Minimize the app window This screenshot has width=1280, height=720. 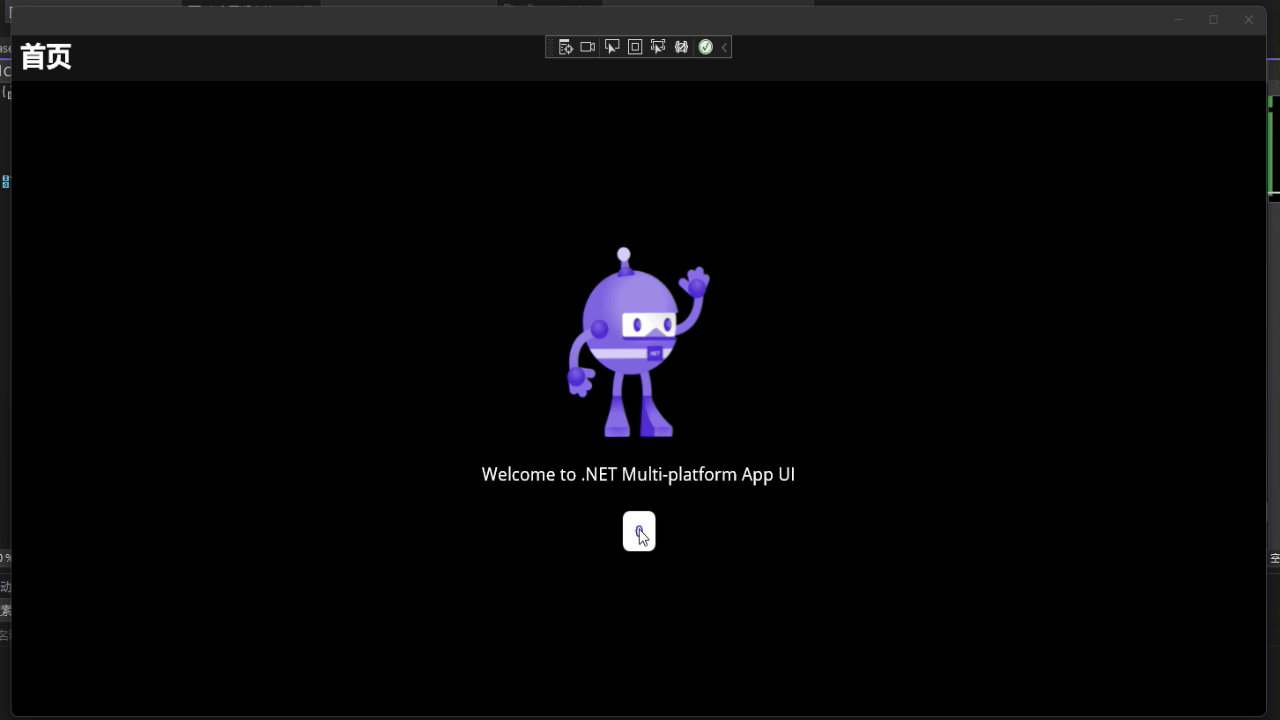1178,19
